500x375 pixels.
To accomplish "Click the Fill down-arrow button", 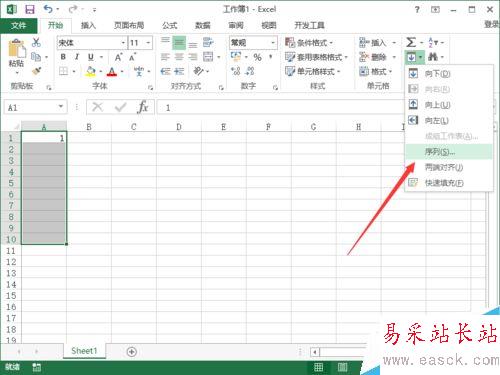I will pyautogui.click(x=411, y=57).
